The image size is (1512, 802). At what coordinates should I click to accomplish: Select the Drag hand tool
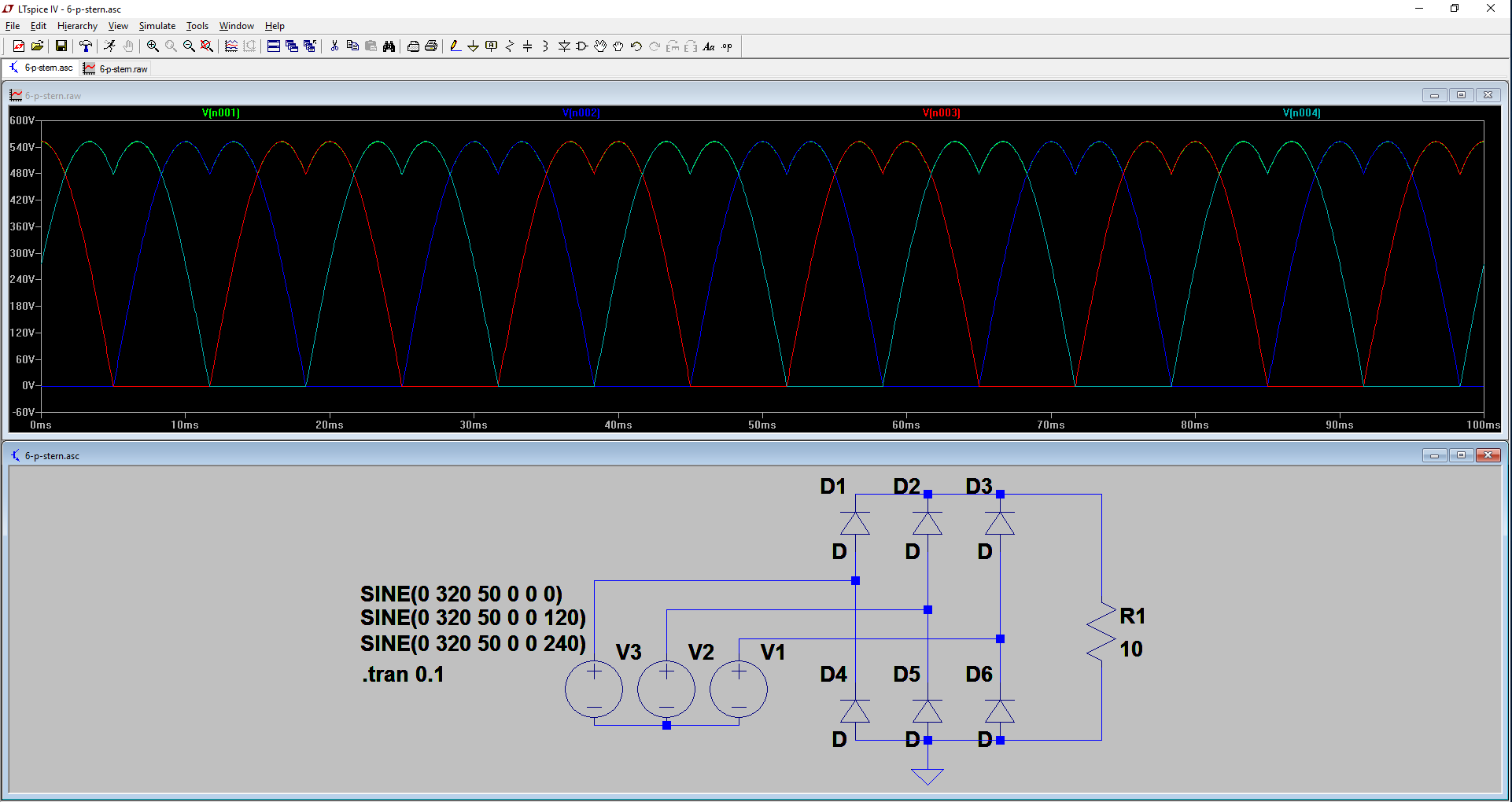(x=618, y=46)
